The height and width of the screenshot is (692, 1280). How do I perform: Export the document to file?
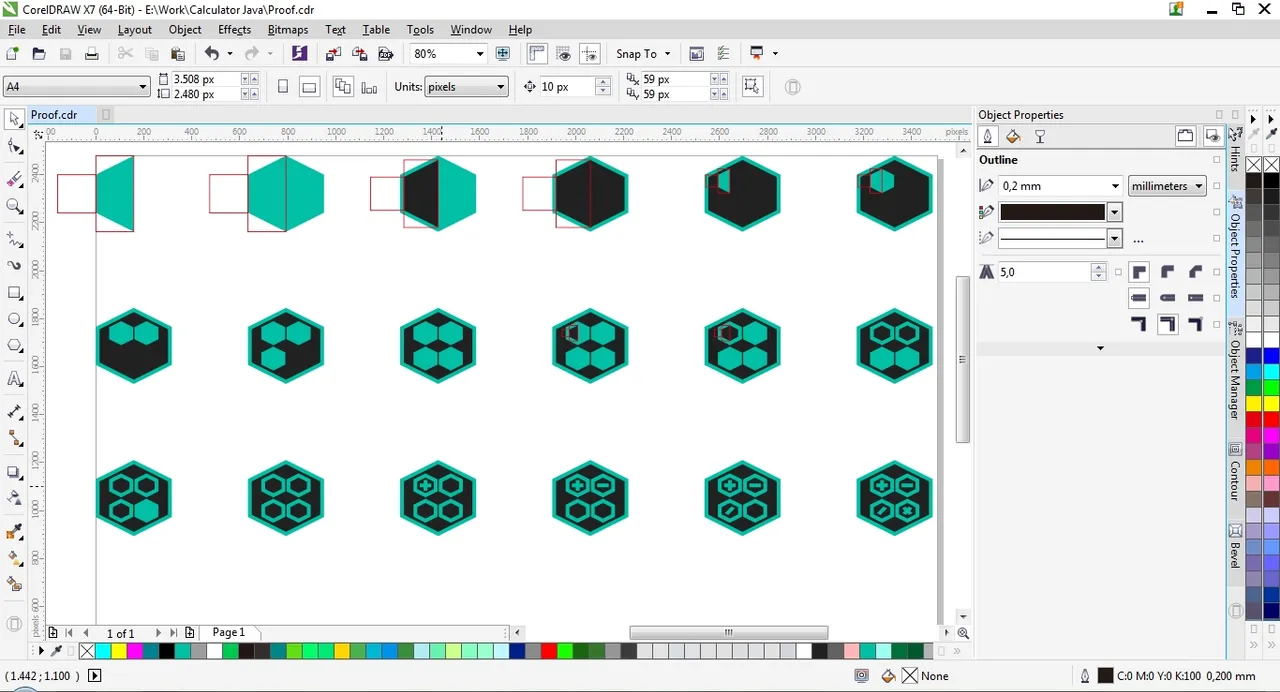359,54
